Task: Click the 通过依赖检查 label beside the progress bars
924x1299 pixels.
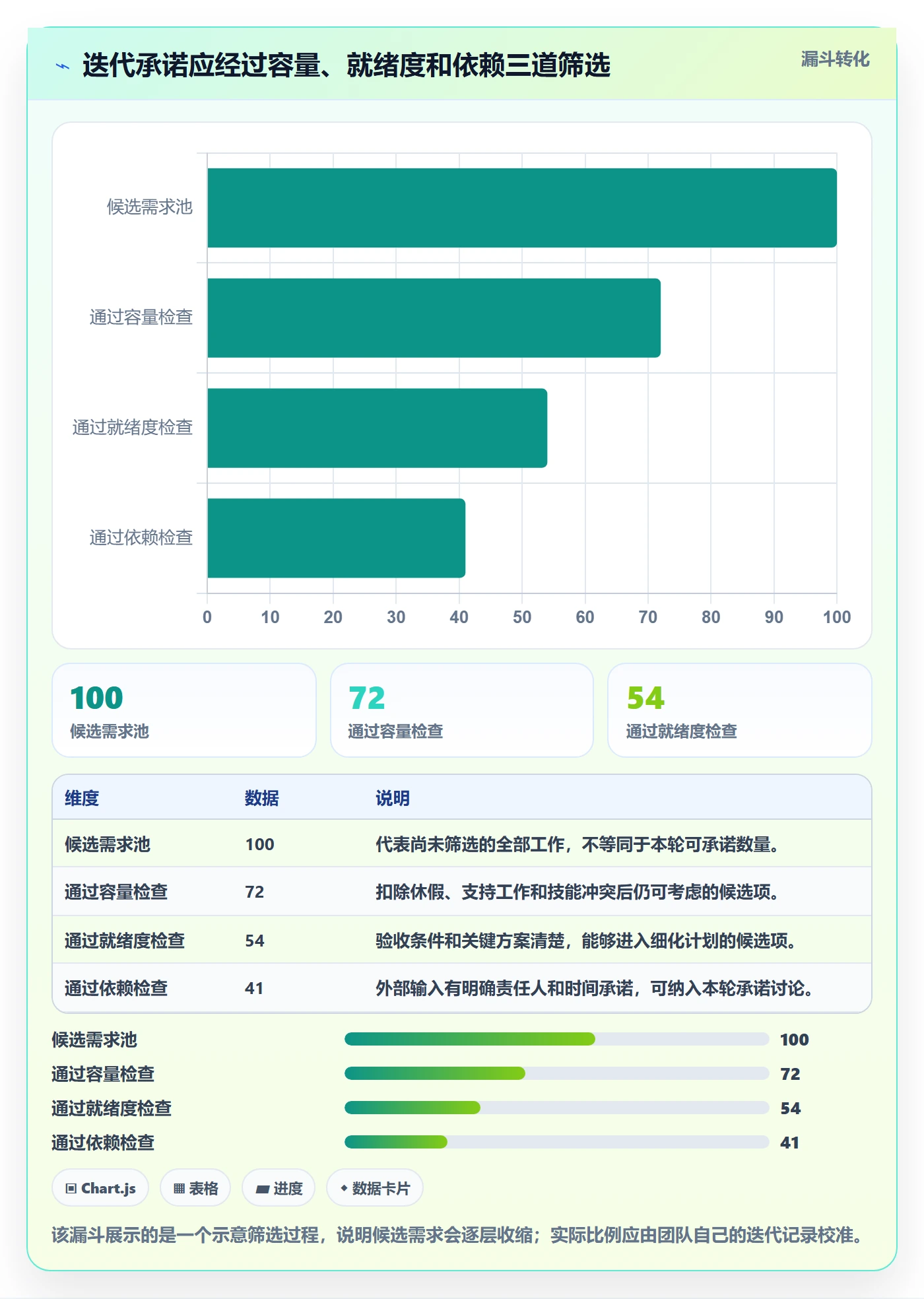Action: [x=103, y=1143]
